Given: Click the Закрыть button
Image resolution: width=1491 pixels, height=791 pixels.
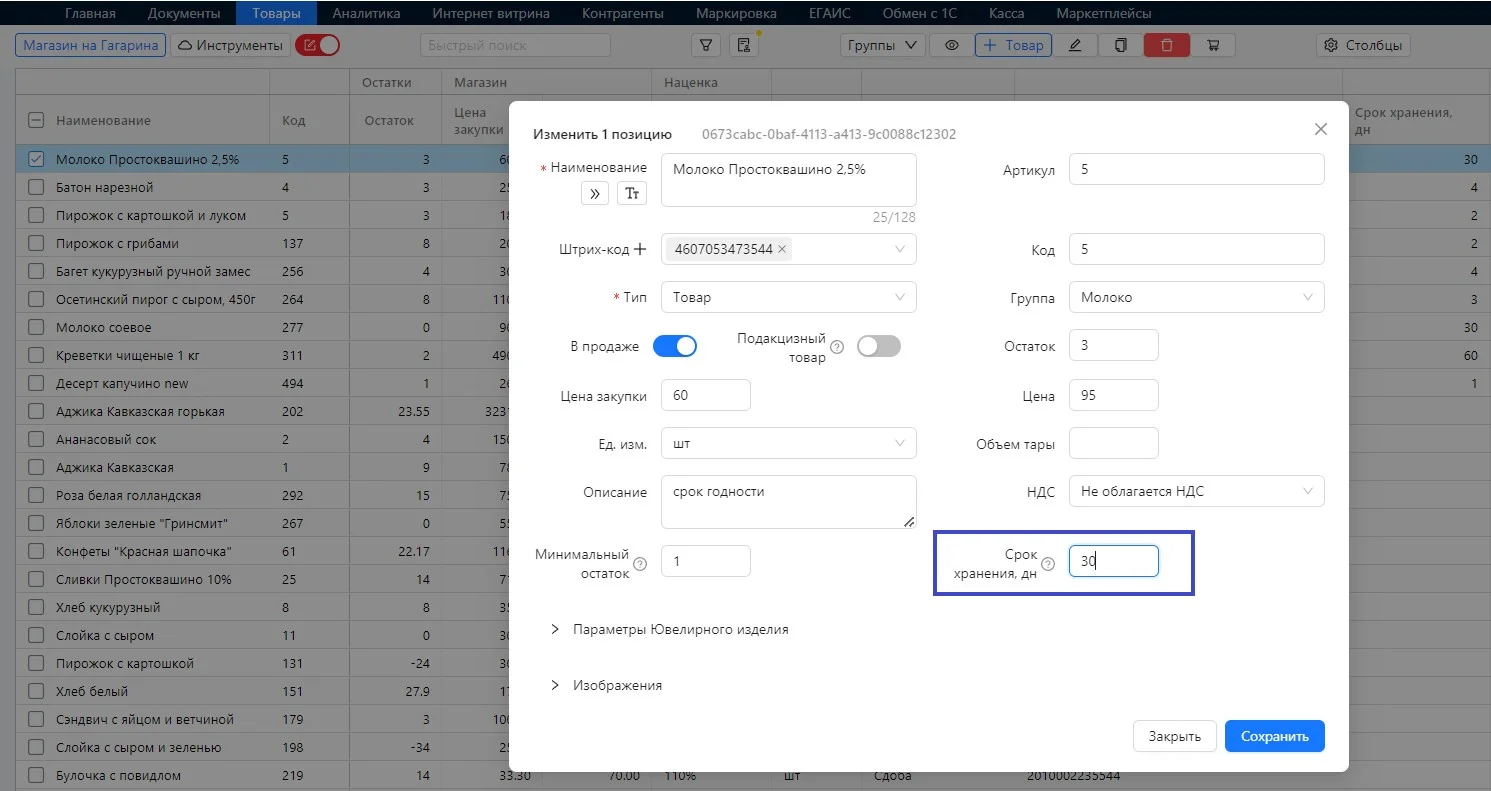Looking at the screenshot, I should (1174, 736).
